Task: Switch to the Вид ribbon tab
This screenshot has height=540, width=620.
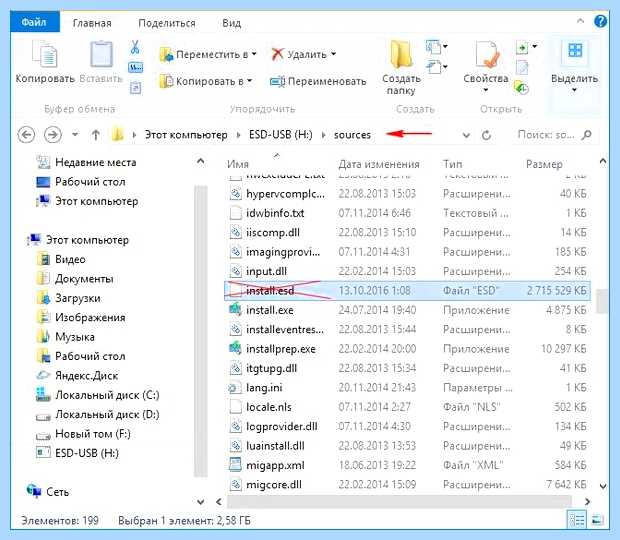Action: click(231, 23)
